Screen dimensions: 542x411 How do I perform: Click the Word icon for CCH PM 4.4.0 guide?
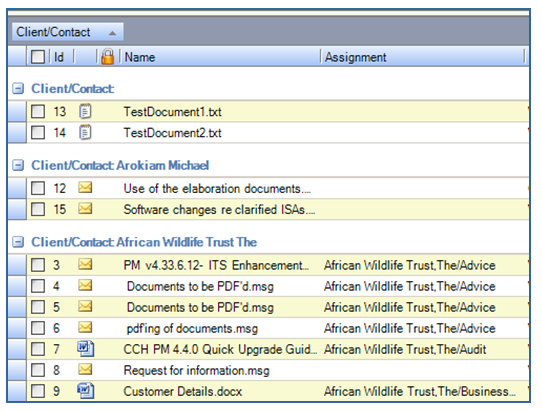tap(85, 349)
